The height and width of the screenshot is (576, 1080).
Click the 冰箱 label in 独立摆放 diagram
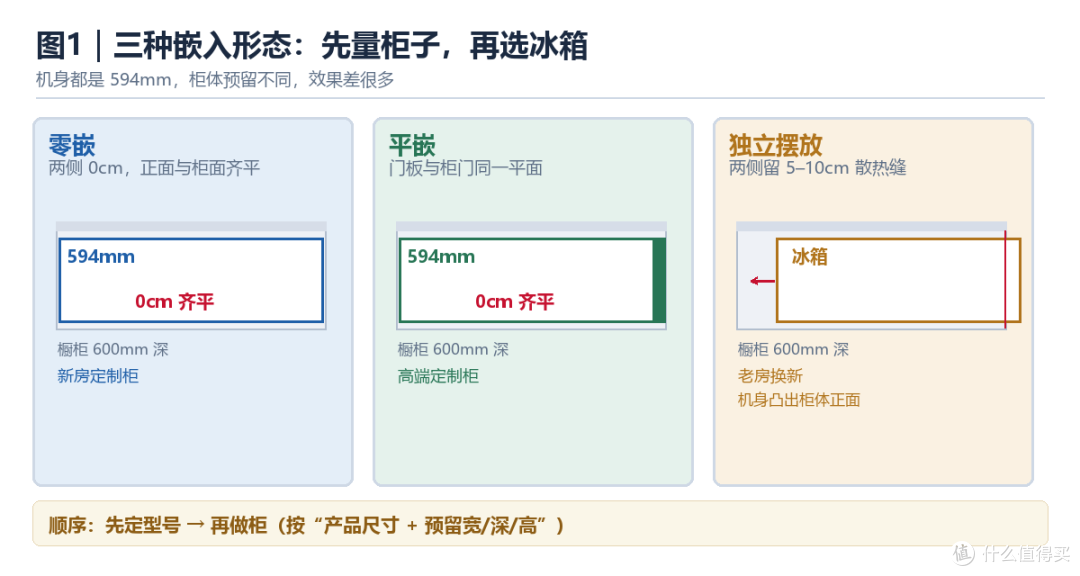pos(809,257)
